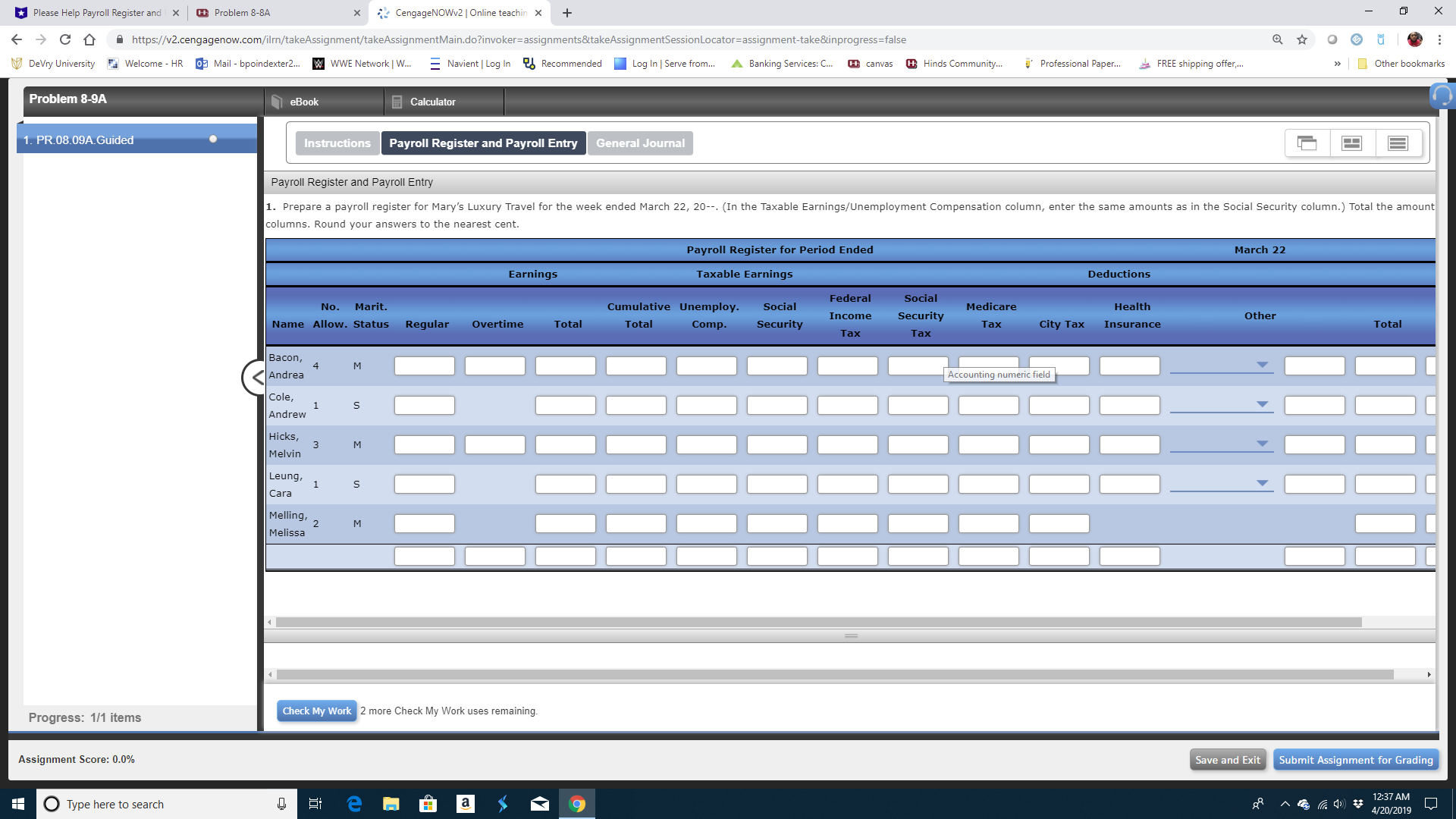Click Submit Assignment for Grading
Screen dimensions: 1456x819
[x=1355, y=760]
